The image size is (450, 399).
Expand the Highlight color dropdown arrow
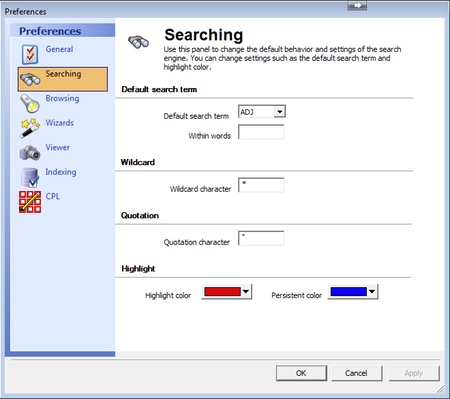[246, 292]
